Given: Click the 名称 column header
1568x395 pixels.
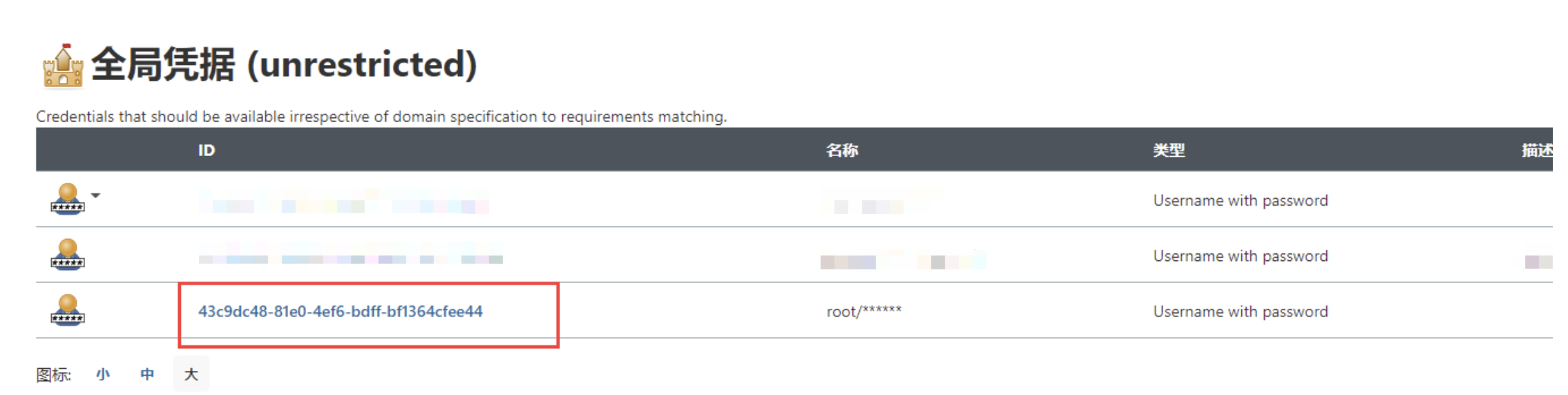Looking at the screenshot, I should pos(842,150).
